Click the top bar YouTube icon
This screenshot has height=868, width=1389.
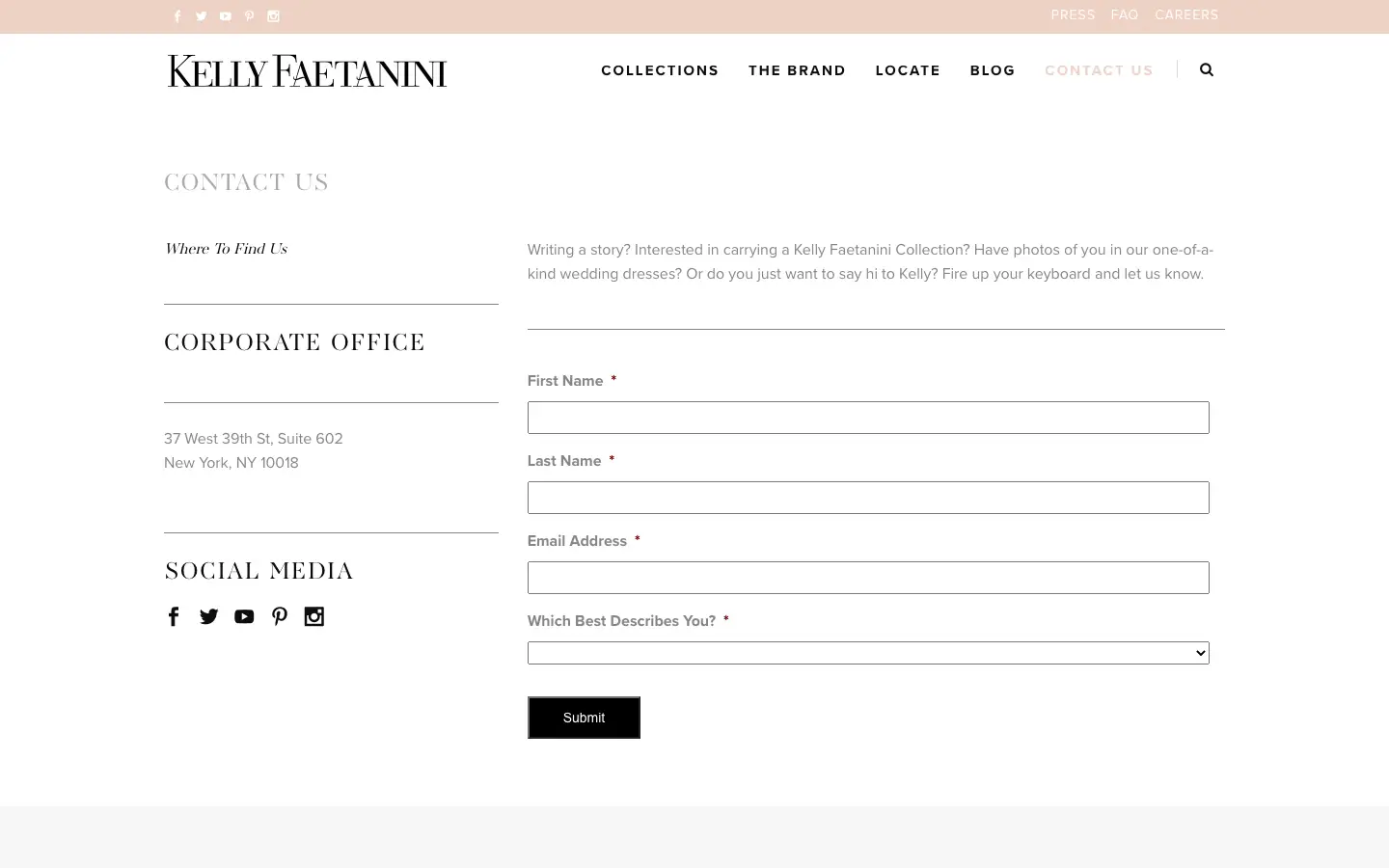pos(226,16)
